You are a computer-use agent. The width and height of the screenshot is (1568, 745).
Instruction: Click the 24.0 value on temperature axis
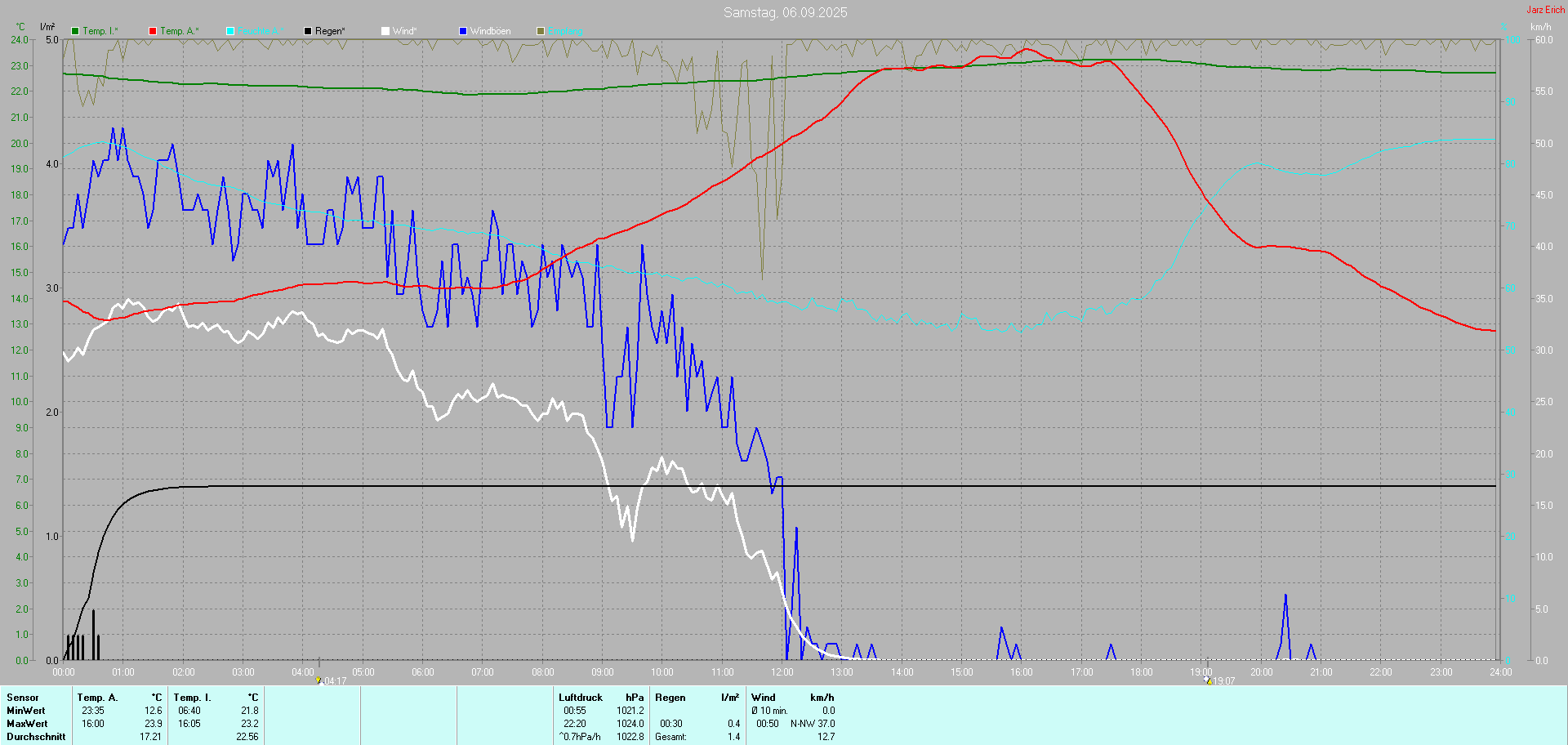[x=19, y=39]
